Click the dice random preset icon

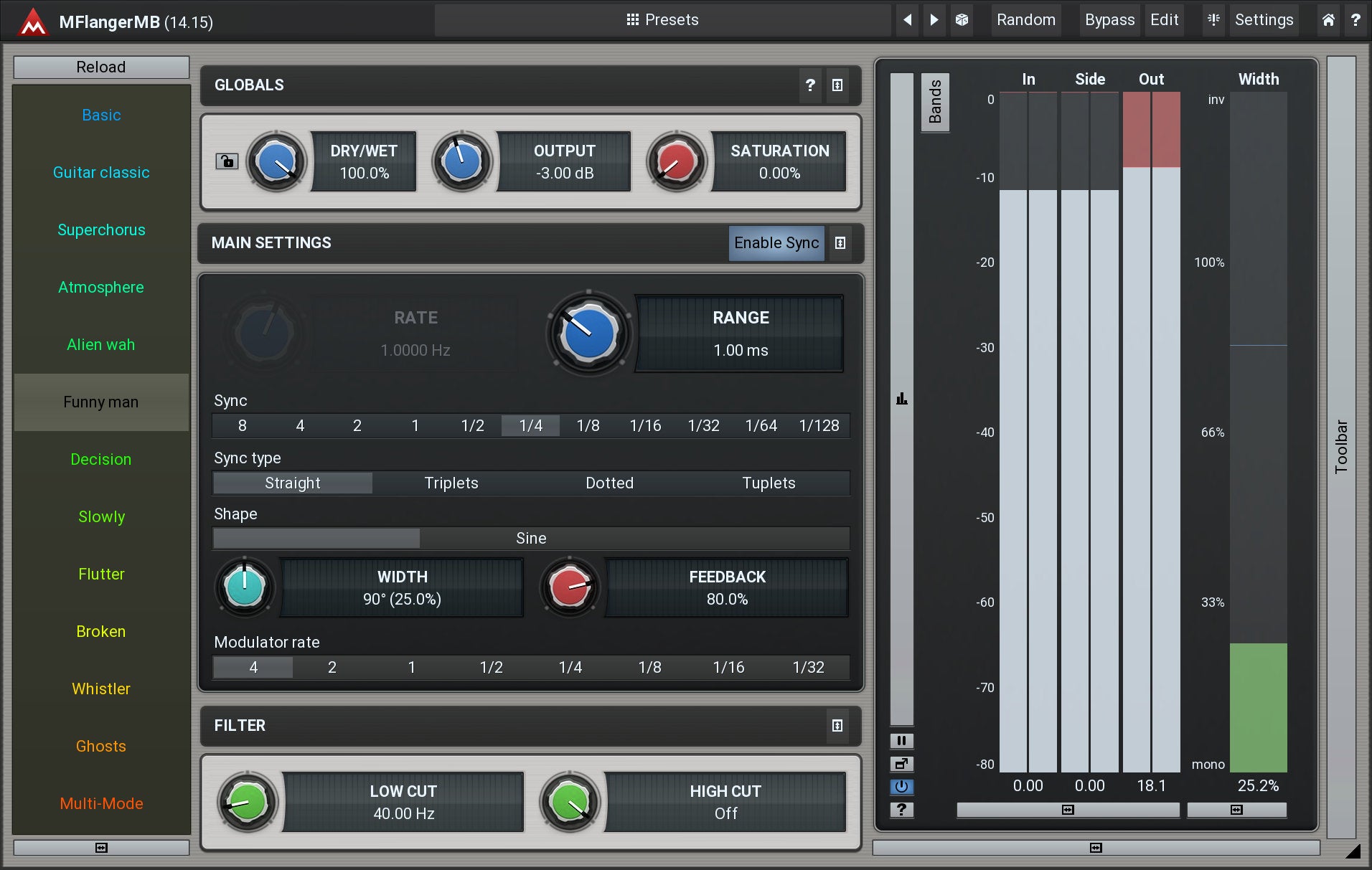(962, 20)
